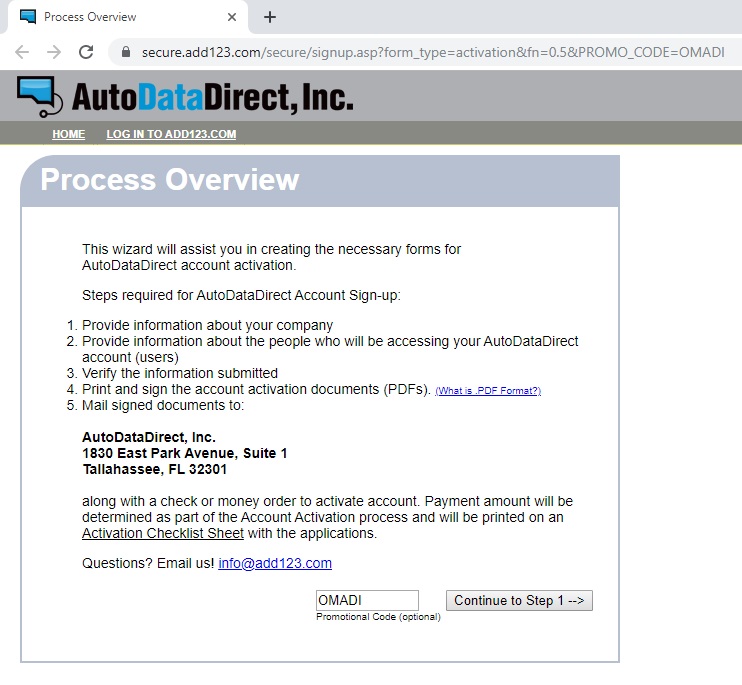Close the Process Overview tab
742x685 pixels.
(x=232, y=18)
